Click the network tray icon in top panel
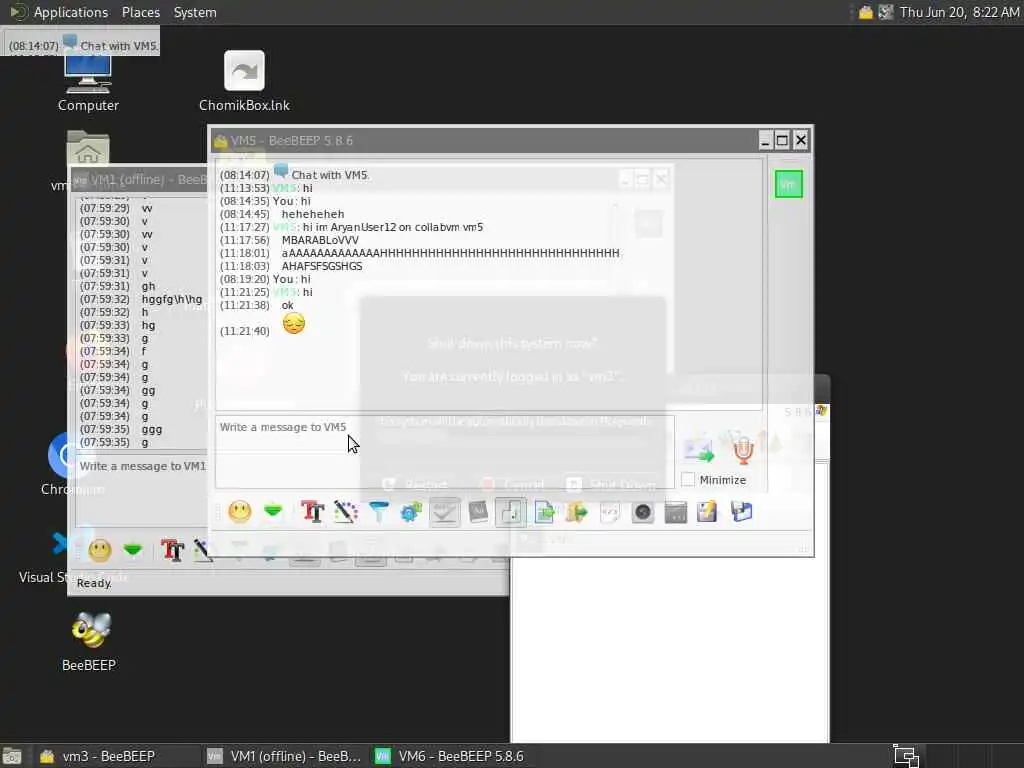Viewport: 1024px width, 768px height. [886, 12]
